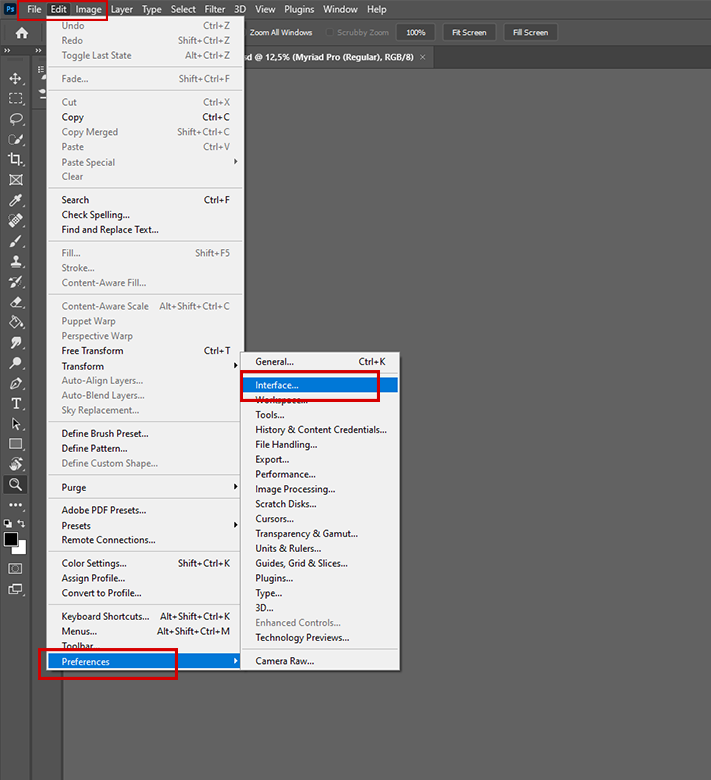The image size is (711, 780).
Task: Open the Edit Toolbar three-dots button
Action: click(15, 505)
